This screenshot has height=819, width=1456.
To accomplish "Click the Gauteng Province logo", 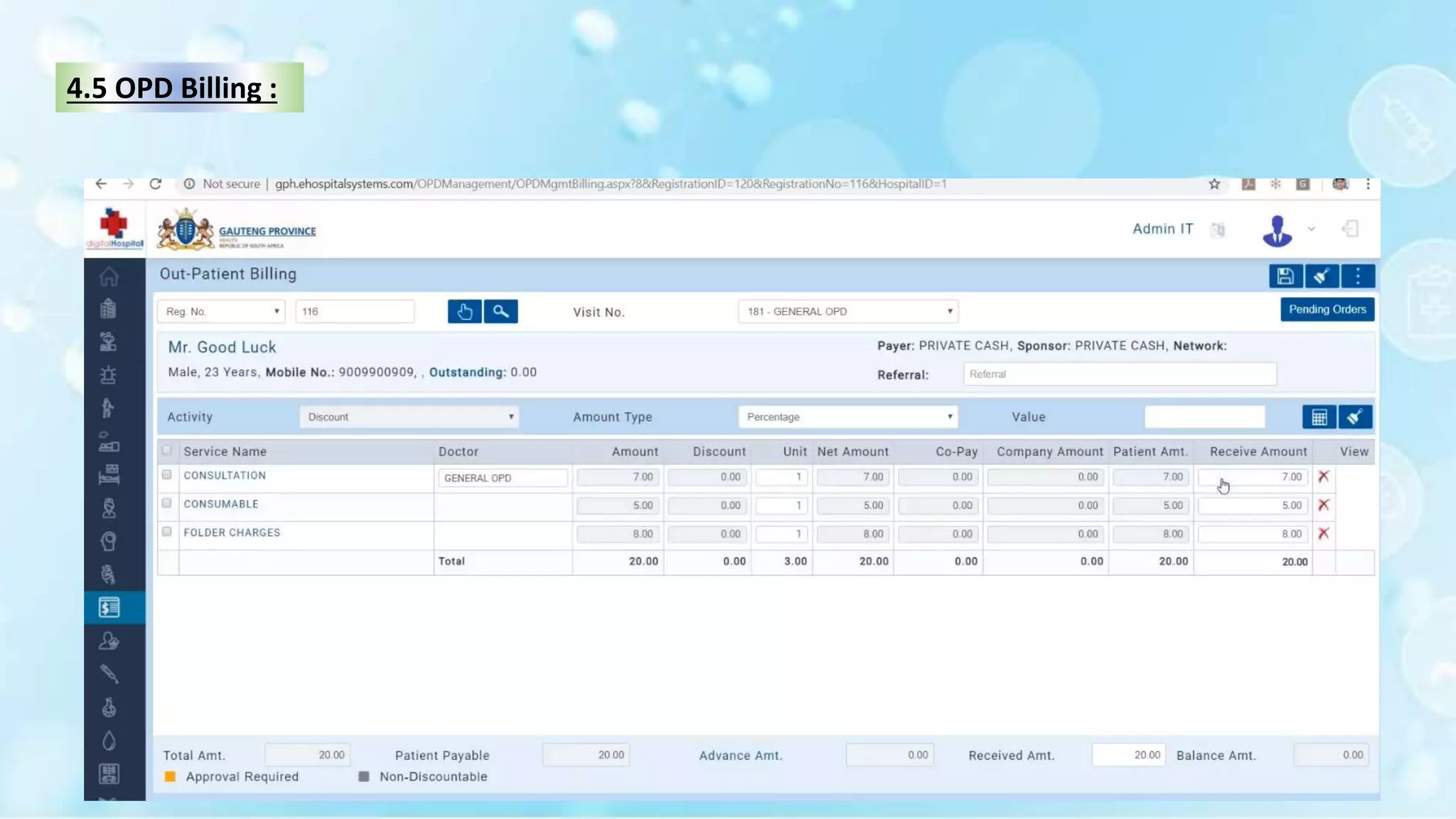I will pos(236,230).
